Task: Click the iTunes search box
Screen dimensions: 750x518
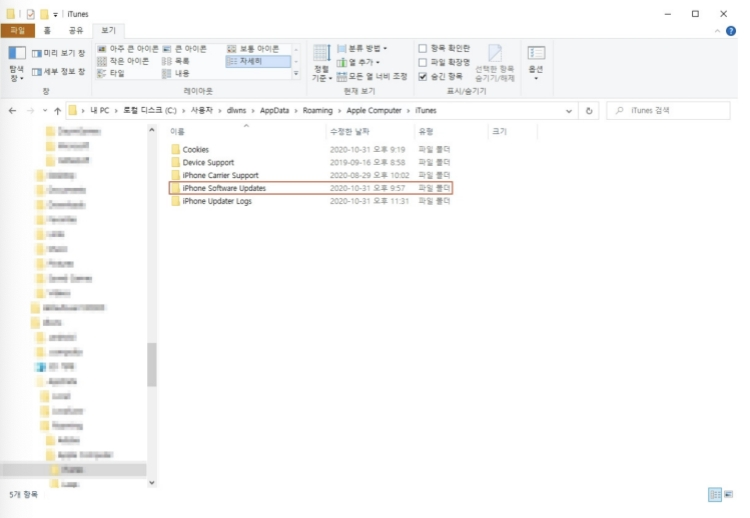Action: (668, 110)
